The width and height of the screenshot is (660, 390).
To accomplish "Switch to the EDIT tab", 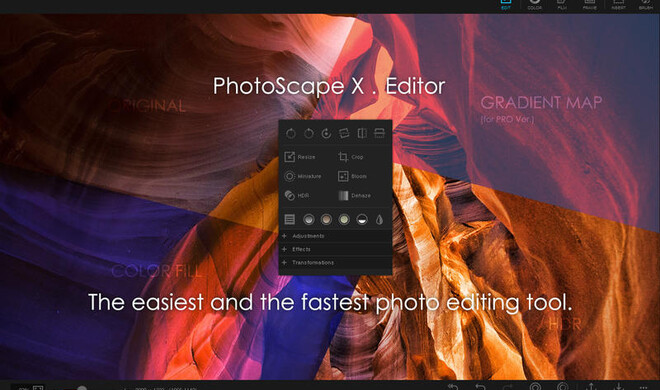I will point(506,5).
